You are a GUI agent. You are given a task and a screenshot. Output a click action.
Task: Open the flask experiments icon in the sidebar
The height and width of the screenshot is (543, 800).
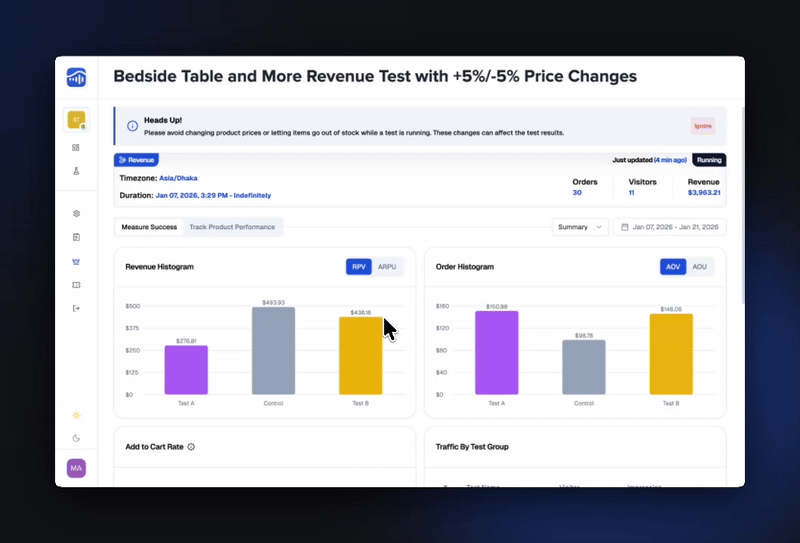point(76,171)
